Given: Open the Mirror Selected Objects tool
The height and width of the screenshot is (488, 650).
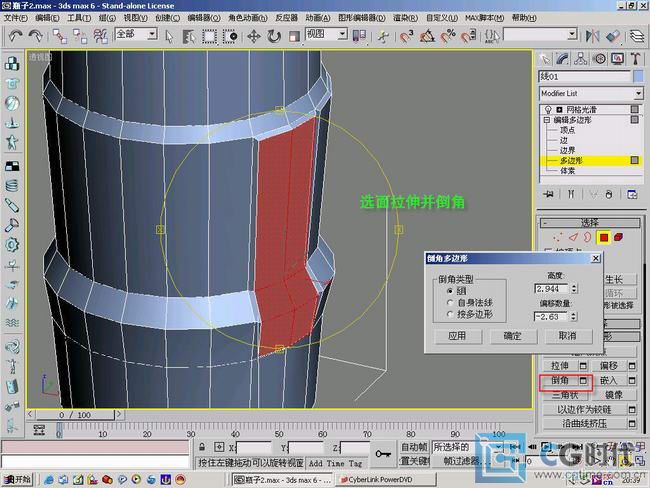Looking at the screenshot, I should point(592,36).
